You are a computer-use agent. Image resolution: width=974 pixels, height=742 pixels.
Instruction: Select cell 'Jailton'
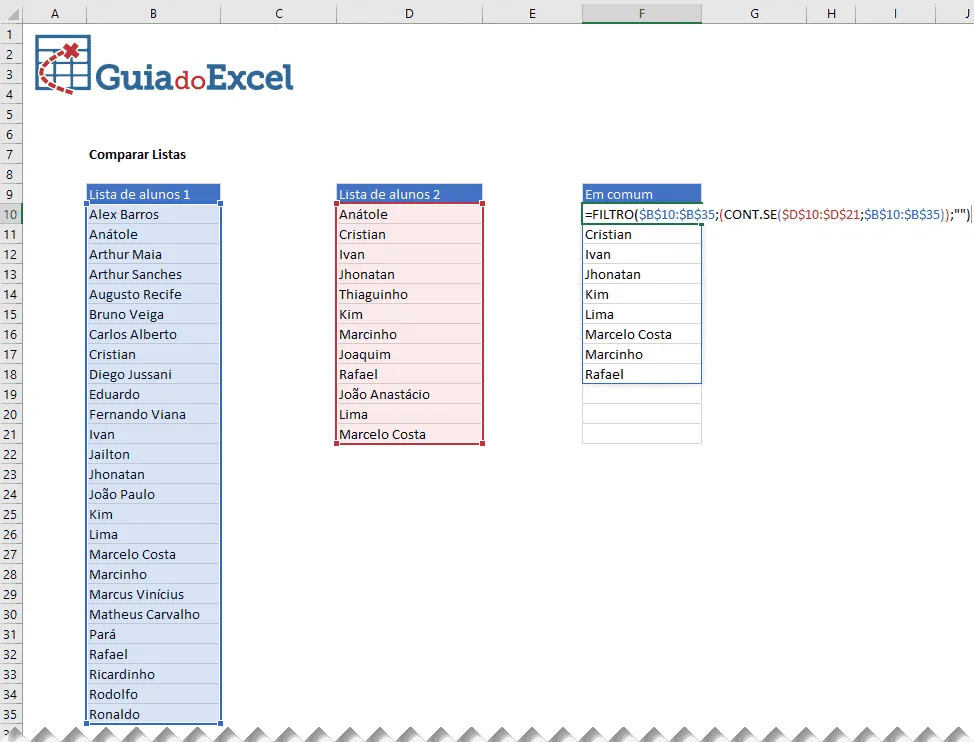click(x=153, y=455)
